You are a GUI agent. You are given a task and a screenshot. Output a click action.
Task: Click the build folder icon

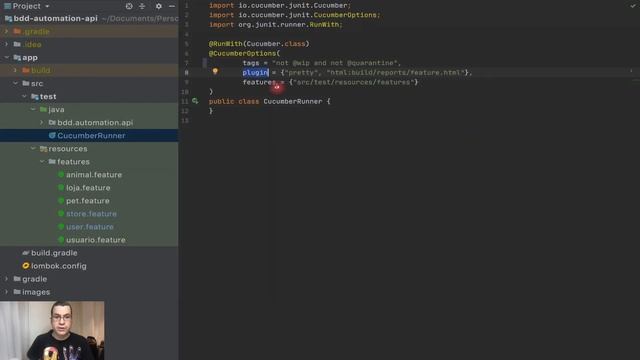pos(26,70)
